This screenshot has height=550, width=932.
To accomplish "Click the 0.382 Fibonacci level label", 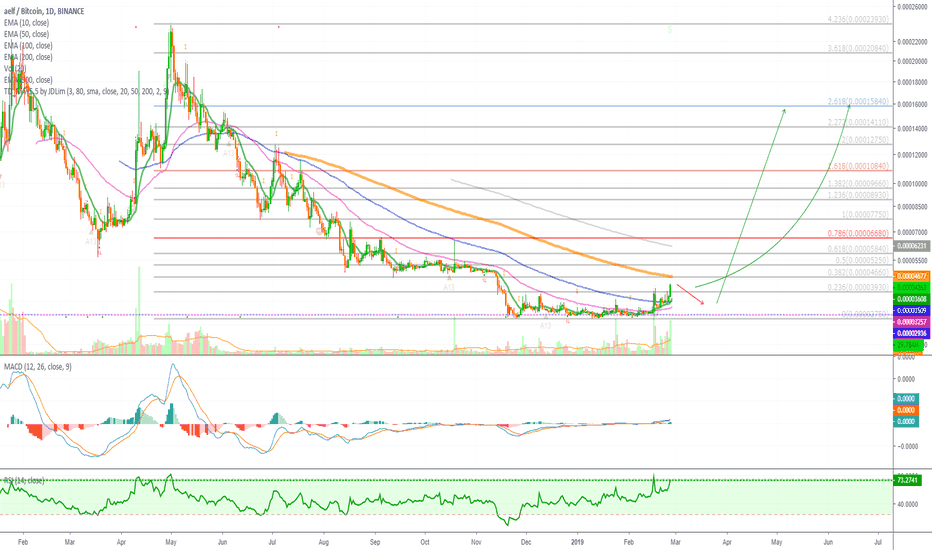I will (858, 272).
